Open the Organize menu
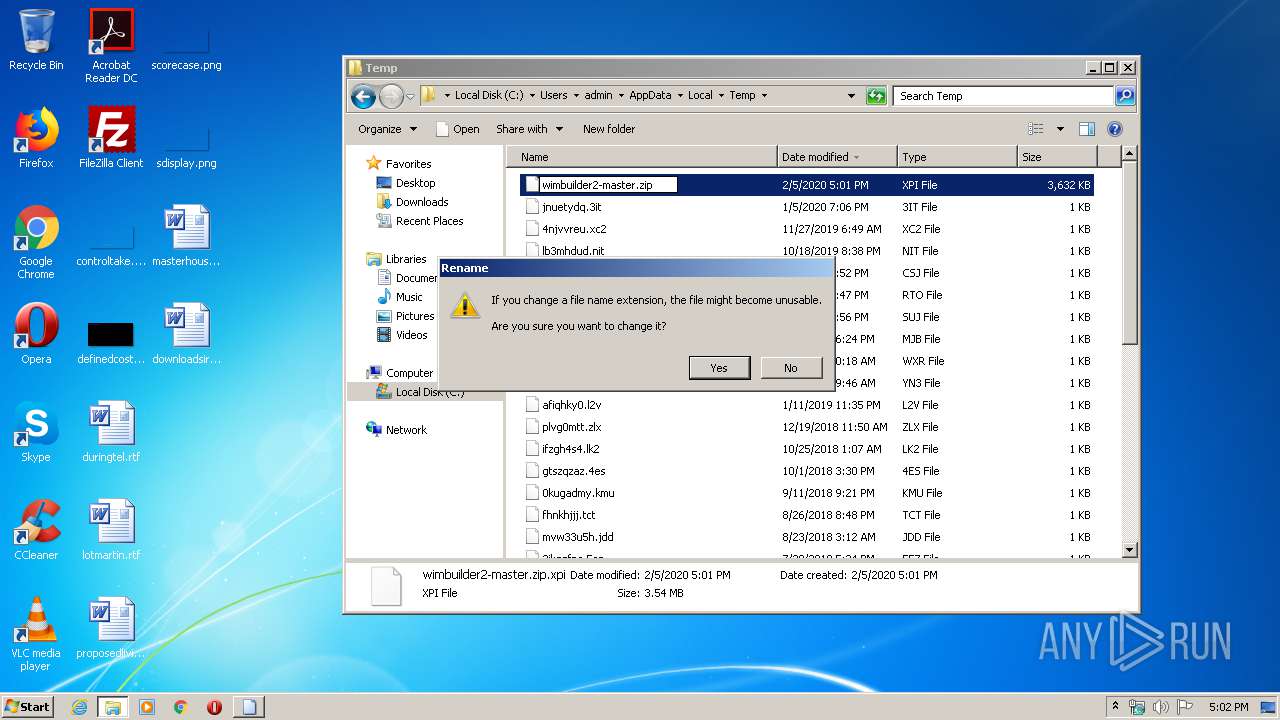 click(386, 129)
